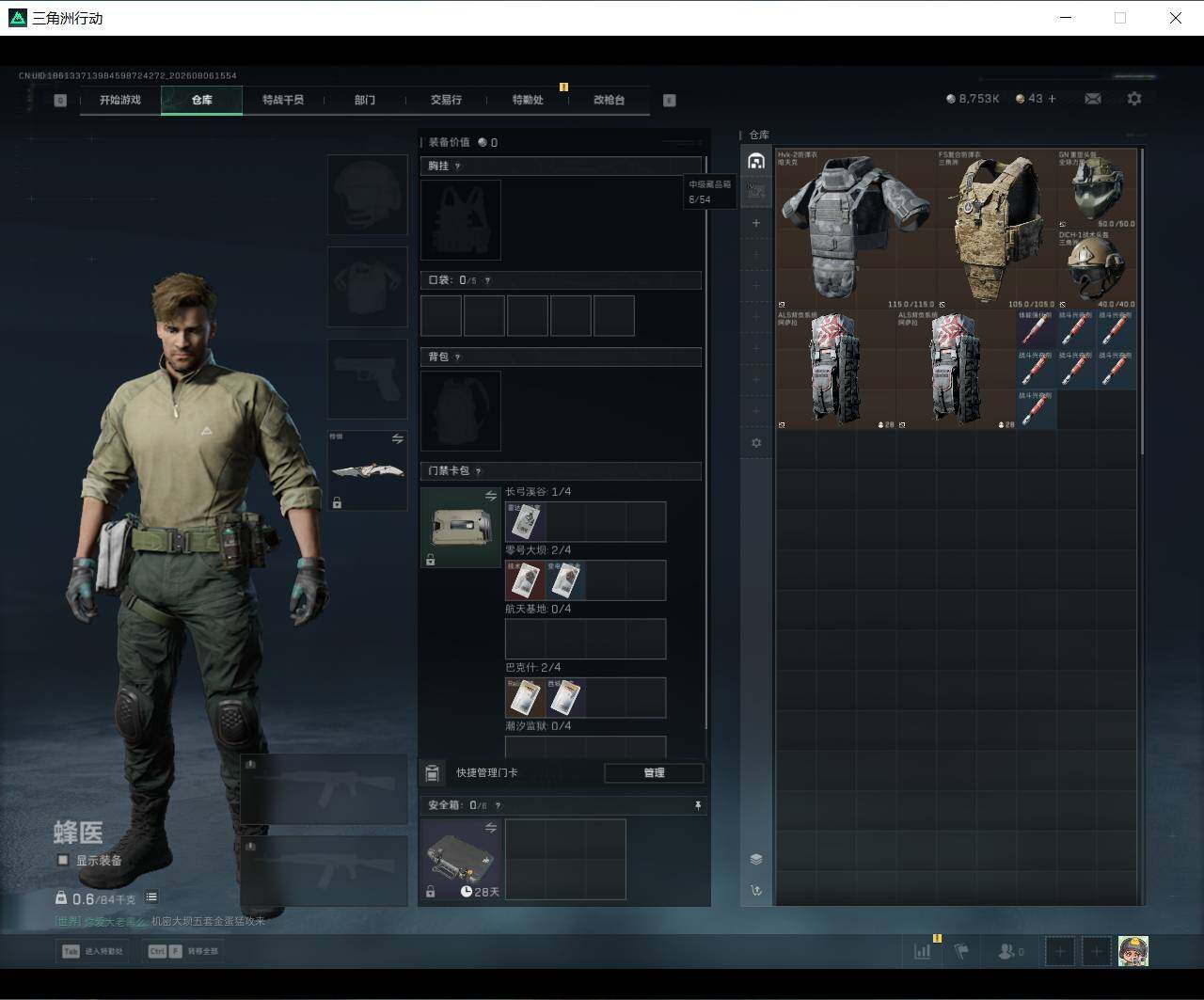Screen dimensions: 1204x1000
Task: Click the upper empty primary weapon slot
Action: 325,788
